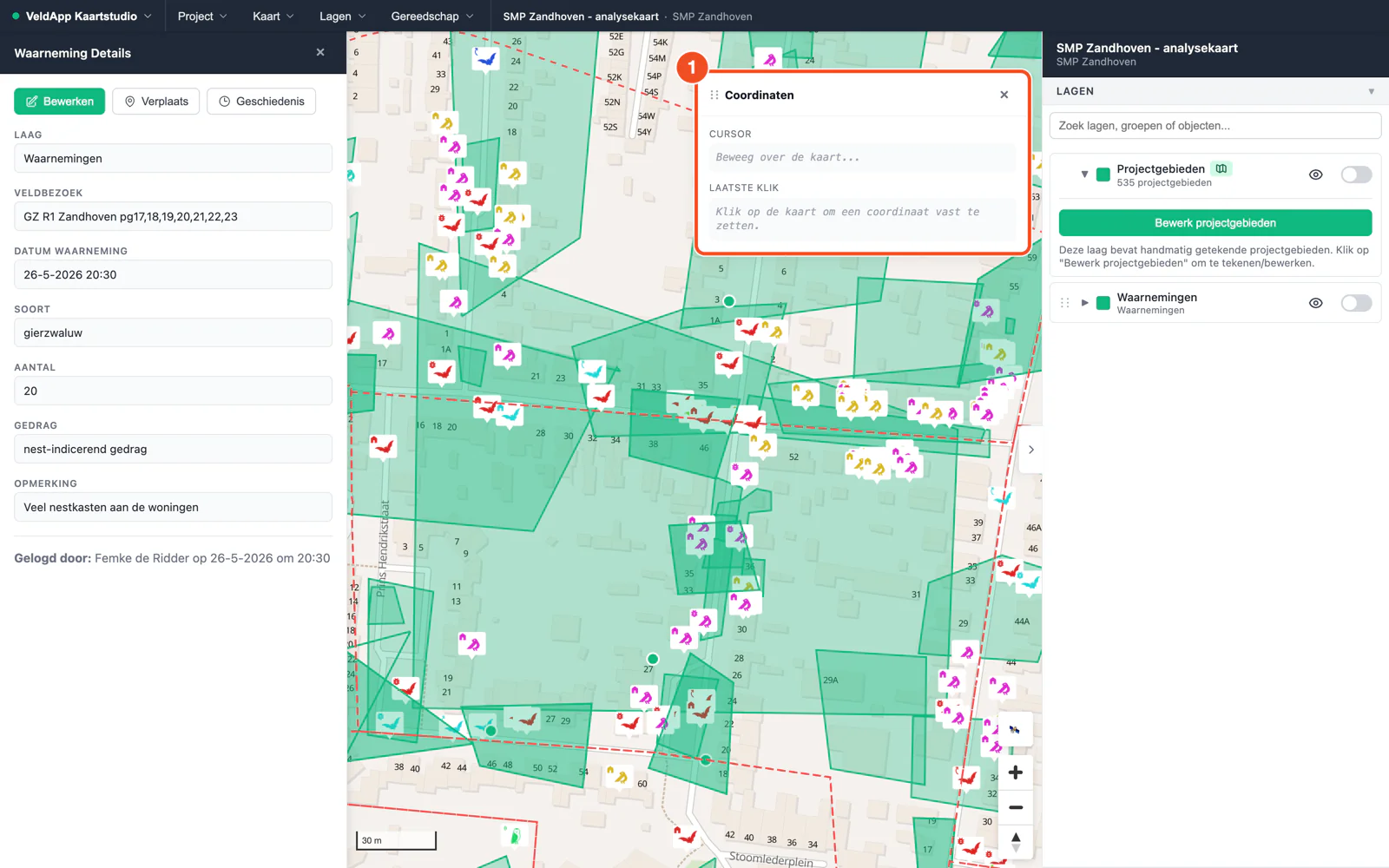The width and height of the screenshot is (1389, 868).
Task: Show or hide Projectgebieden via eye icon
Action: click(1316, 174)
